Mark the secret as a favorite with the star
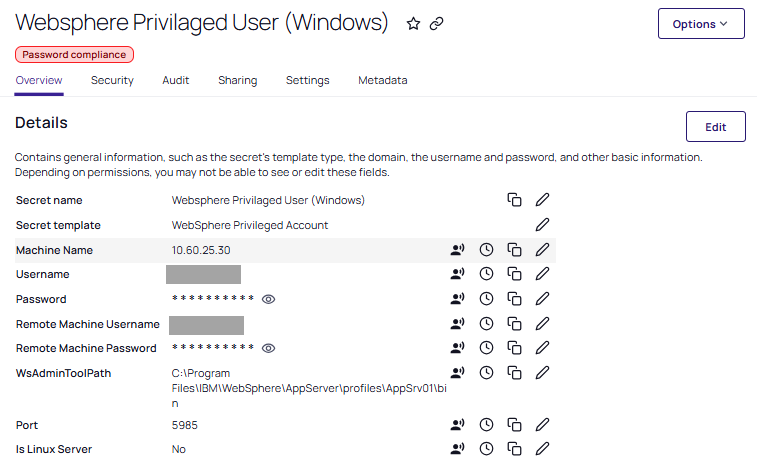757x471 pixels. pyautogui.click(x=413, y=23)
